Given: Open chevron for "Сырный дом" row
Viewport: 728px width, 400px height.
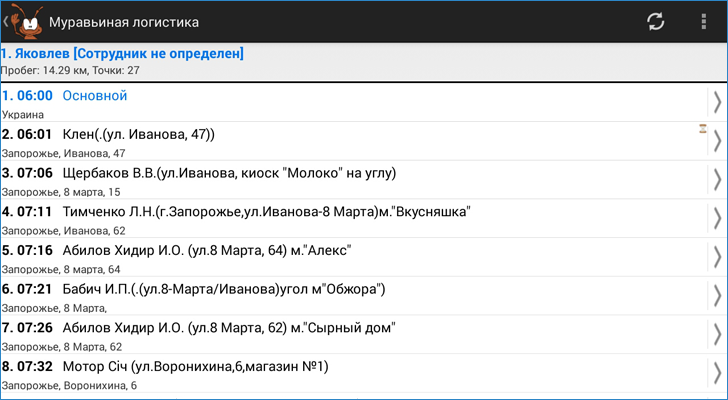Looking at the screenshot, I should tap(717, 335).
